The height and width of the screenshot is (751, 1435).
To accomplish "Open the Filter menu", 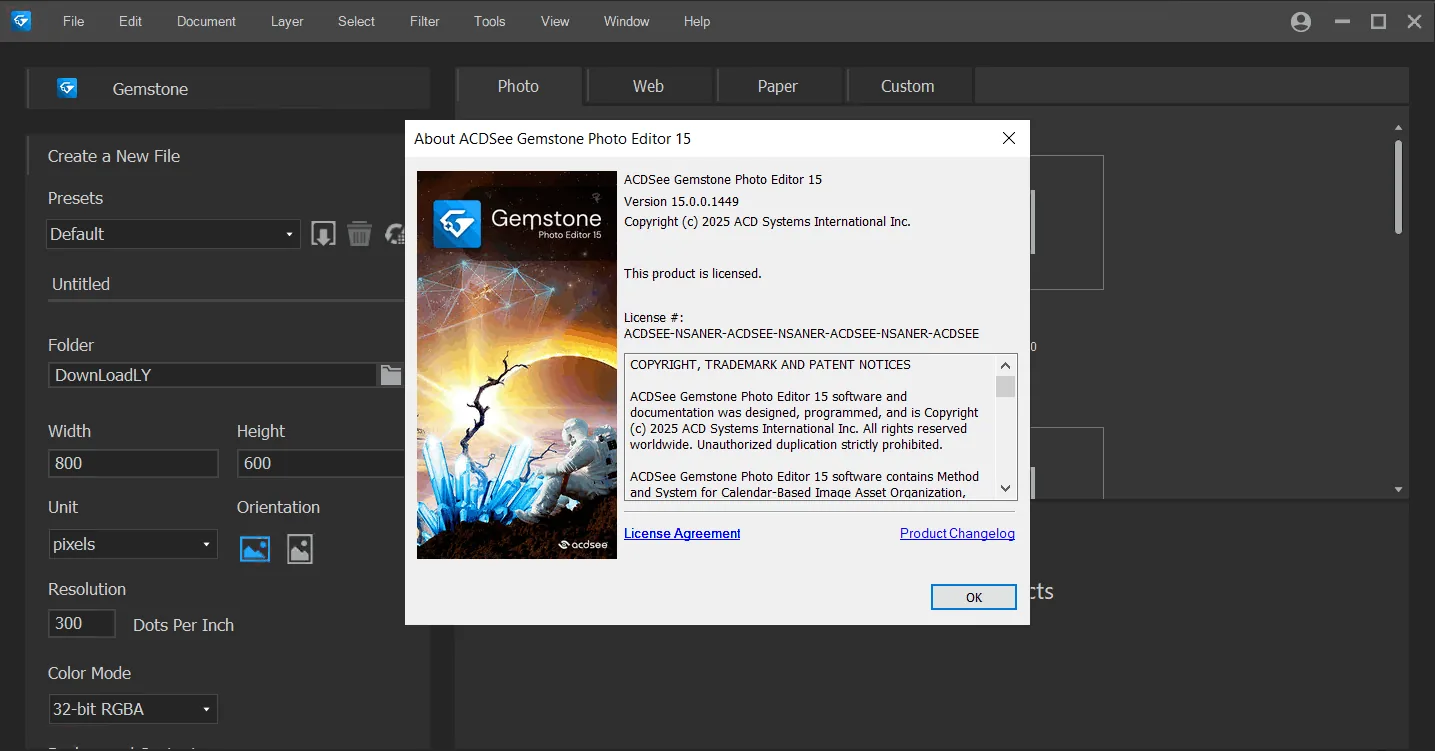I will point(425,21).
